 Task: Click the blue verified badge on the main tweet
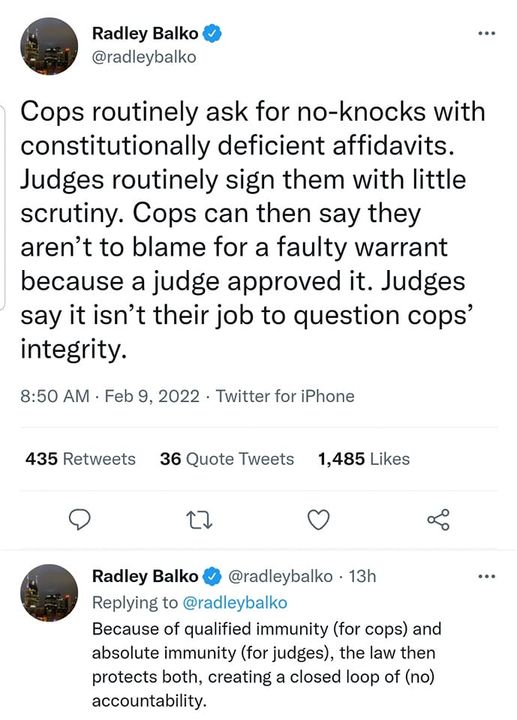click(x=212, y=34)
